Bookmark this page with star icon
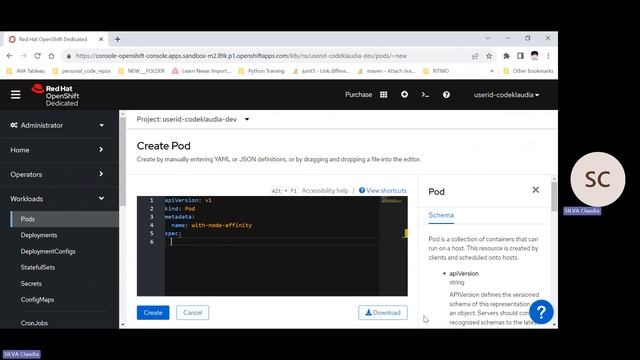Viewport: 640px width, 360px height. pos(489,56)
